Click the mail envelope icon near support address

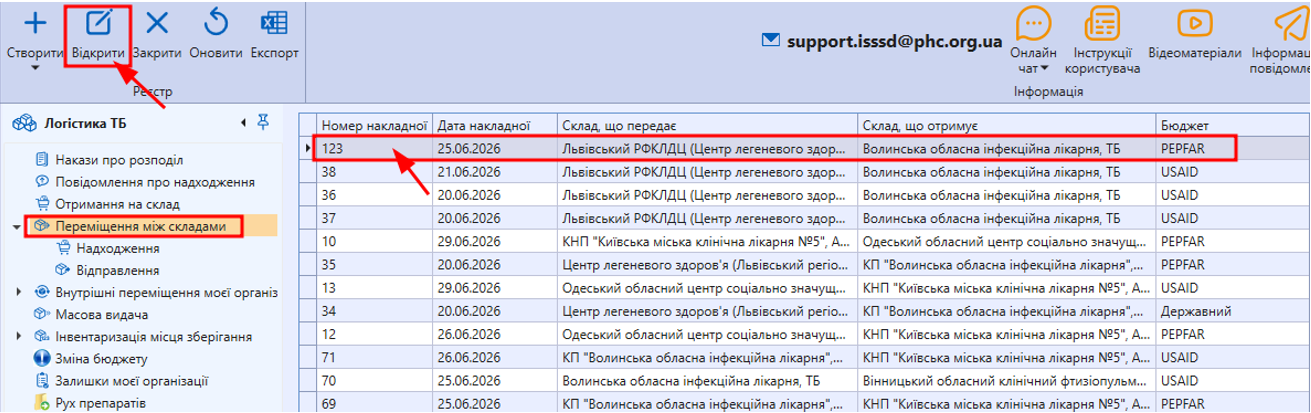770,40
